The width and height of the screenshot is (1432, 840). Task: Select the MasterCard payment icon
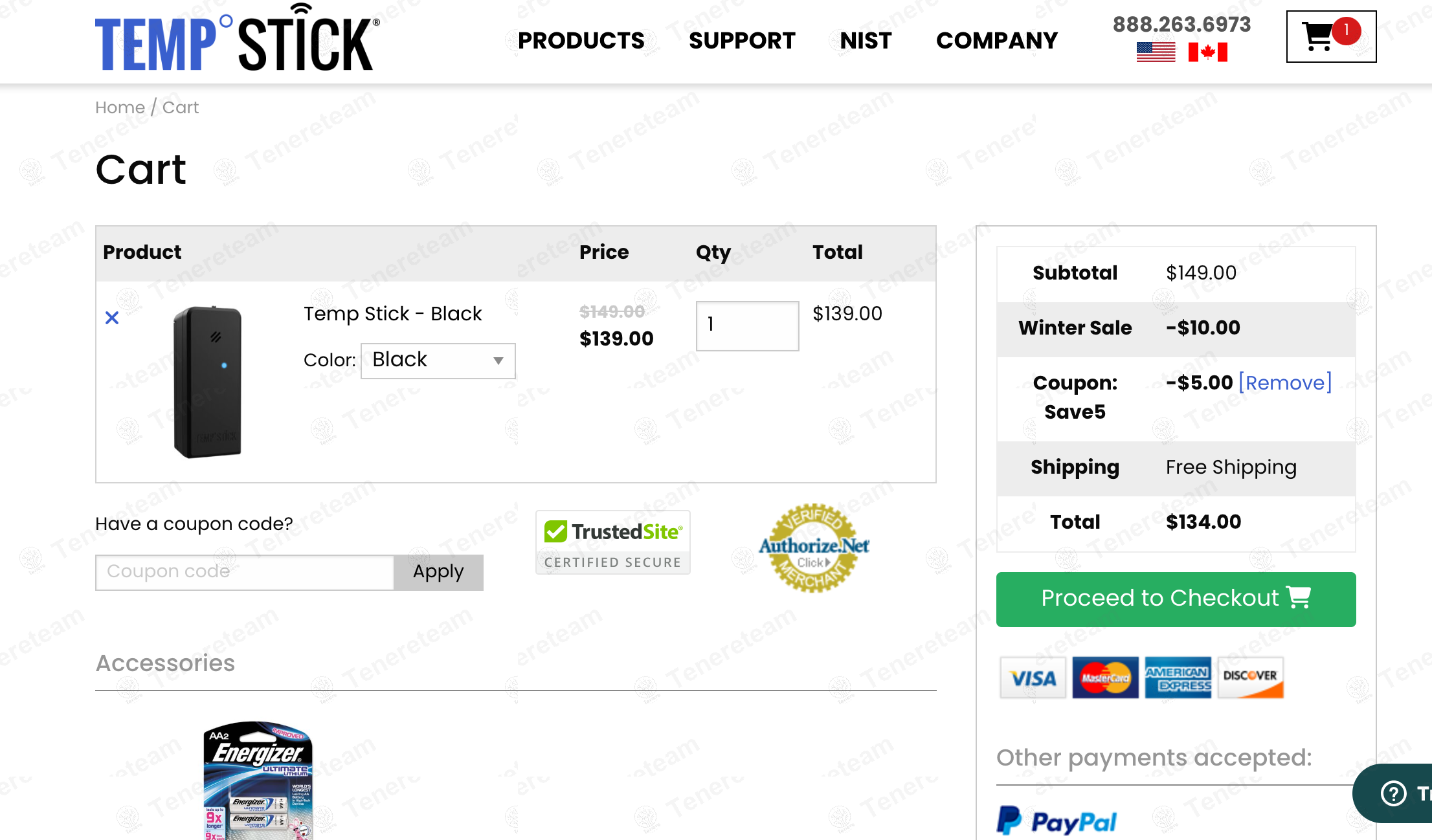[1106, 678]
